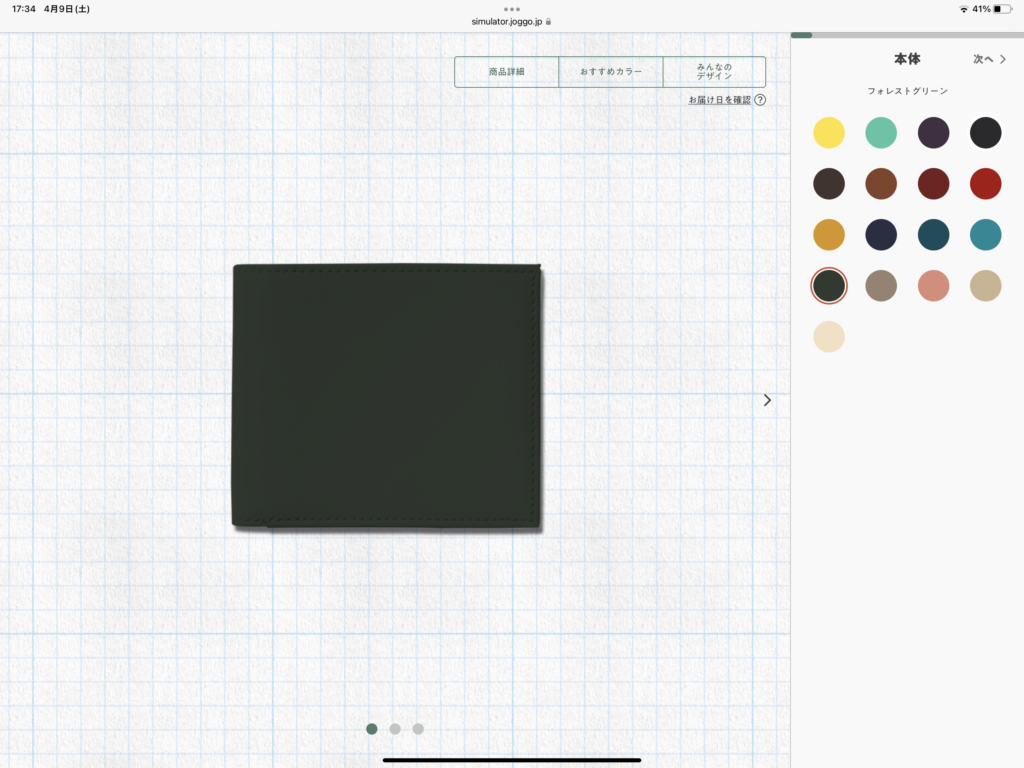The width and height of the screenshot is (1024, 768).
Task: Tap the help question mark icon
Action: coord(760,100)
